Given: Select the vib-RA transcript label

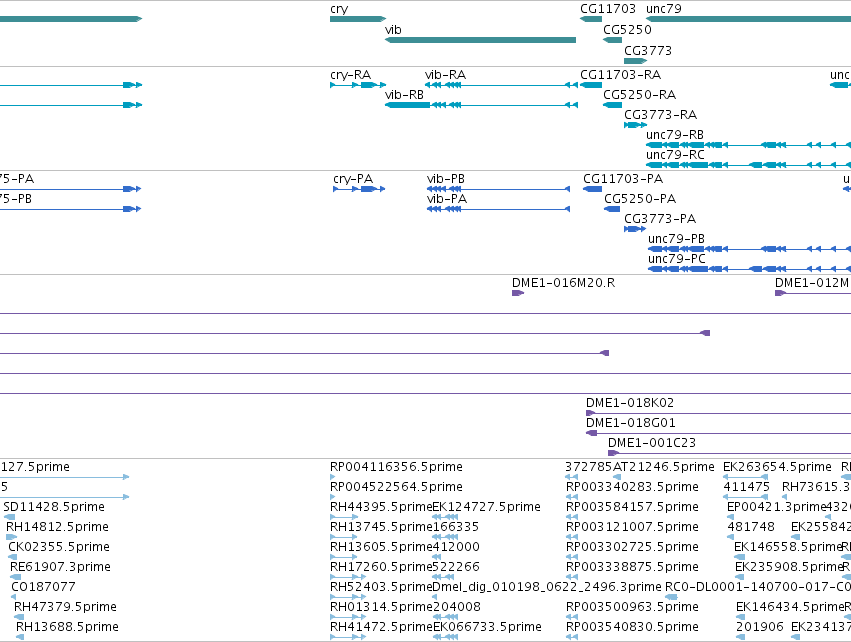Looking at the screenshot, I should (x=445, y=75).
